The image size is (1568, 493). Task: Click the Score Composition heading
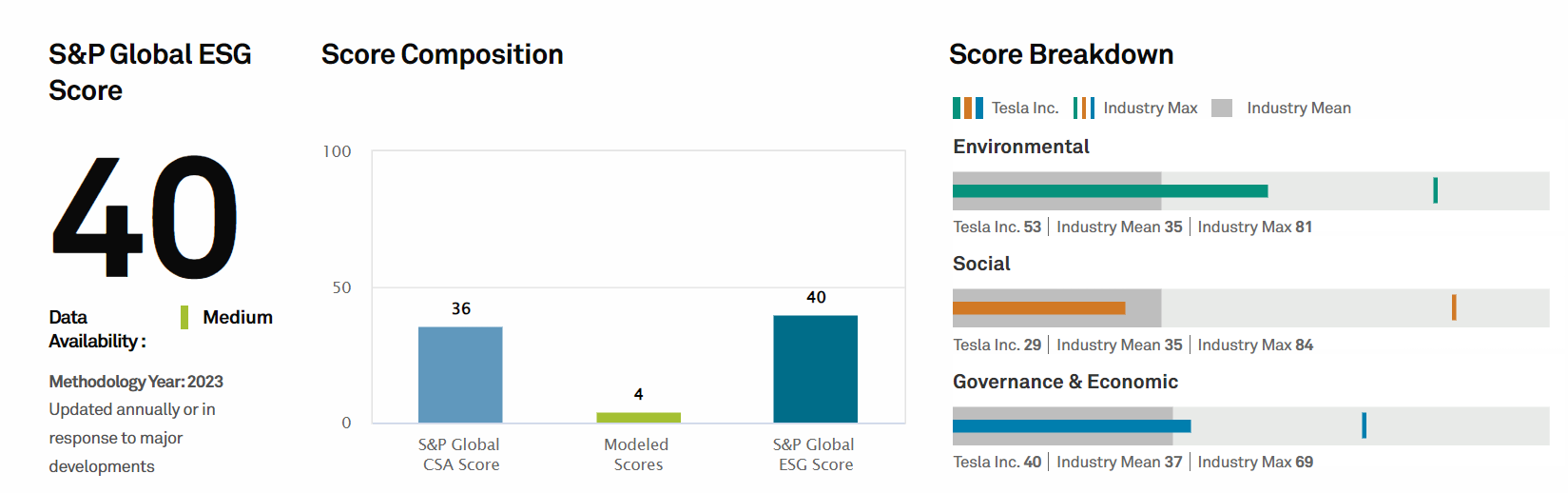coord(442,54)
